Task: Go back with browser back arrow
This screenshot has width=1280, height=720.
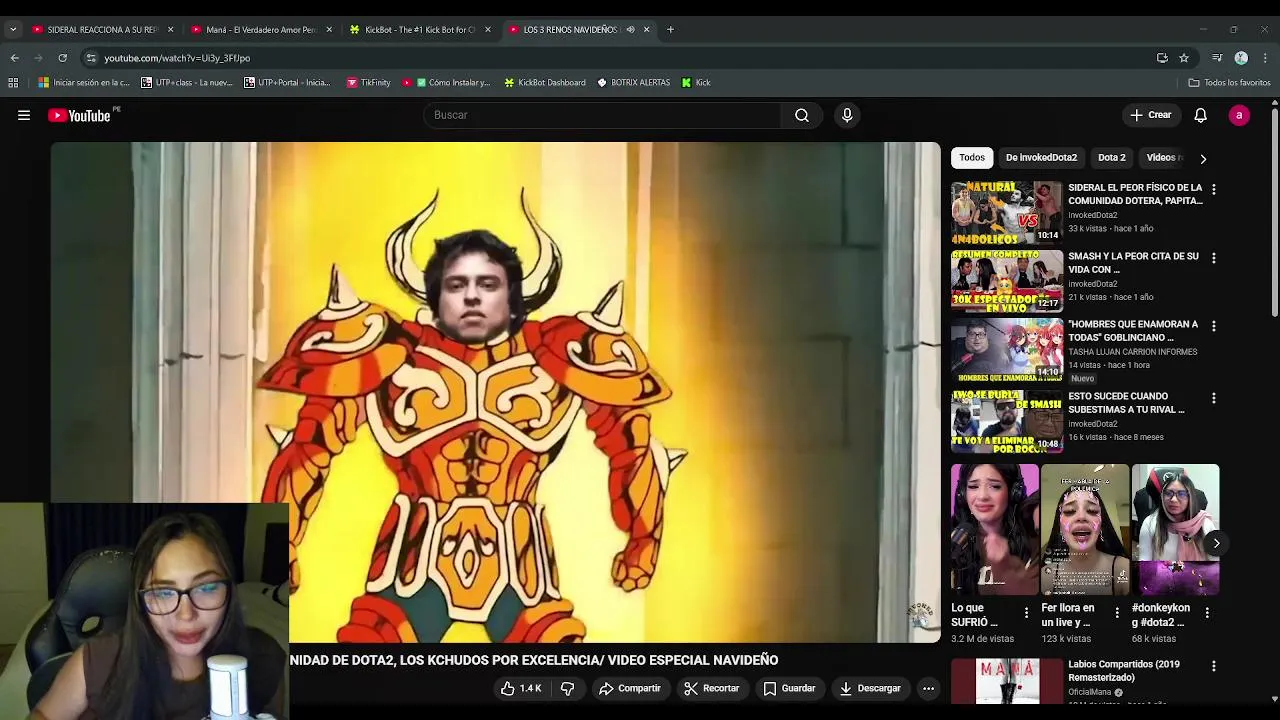Action: coord(14,58)
